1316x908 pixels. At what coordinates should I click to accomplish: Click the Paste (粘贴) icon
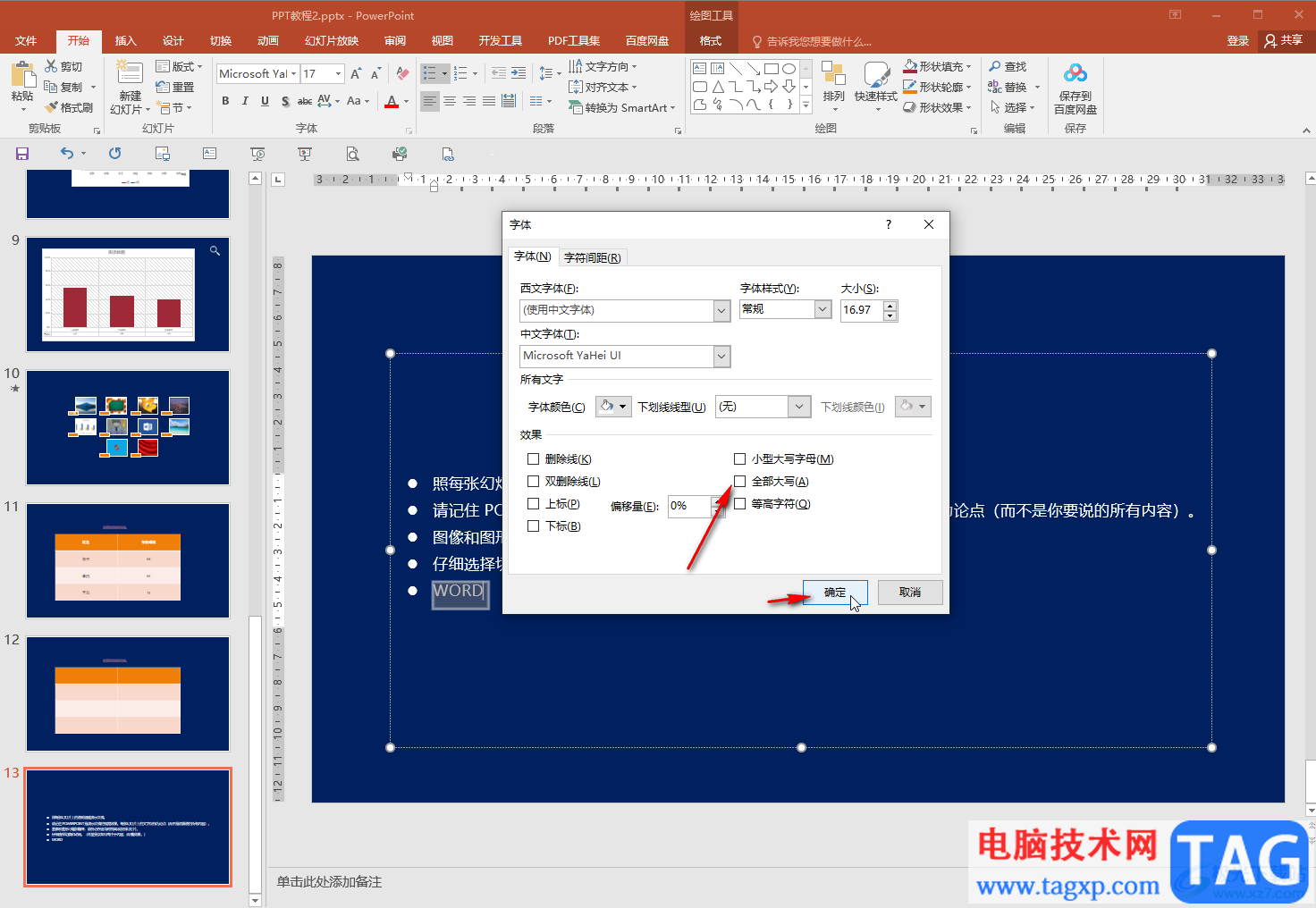pos(22,75)
